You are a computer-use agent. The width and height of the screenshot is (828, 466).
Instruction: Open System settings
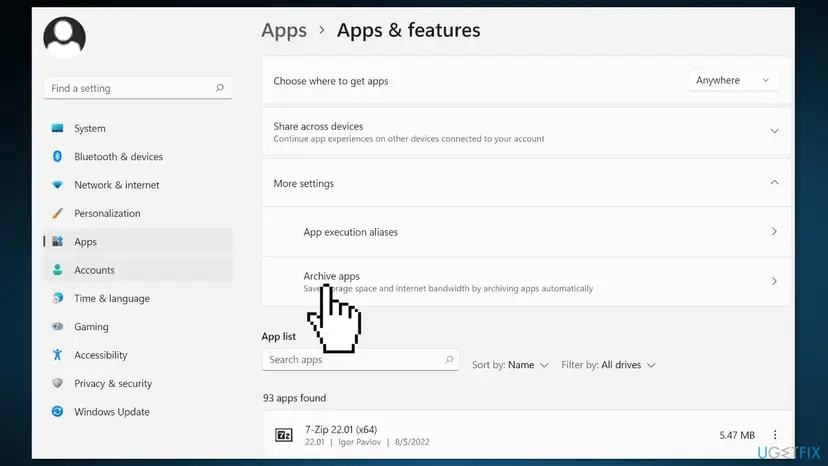coord(138,128)
